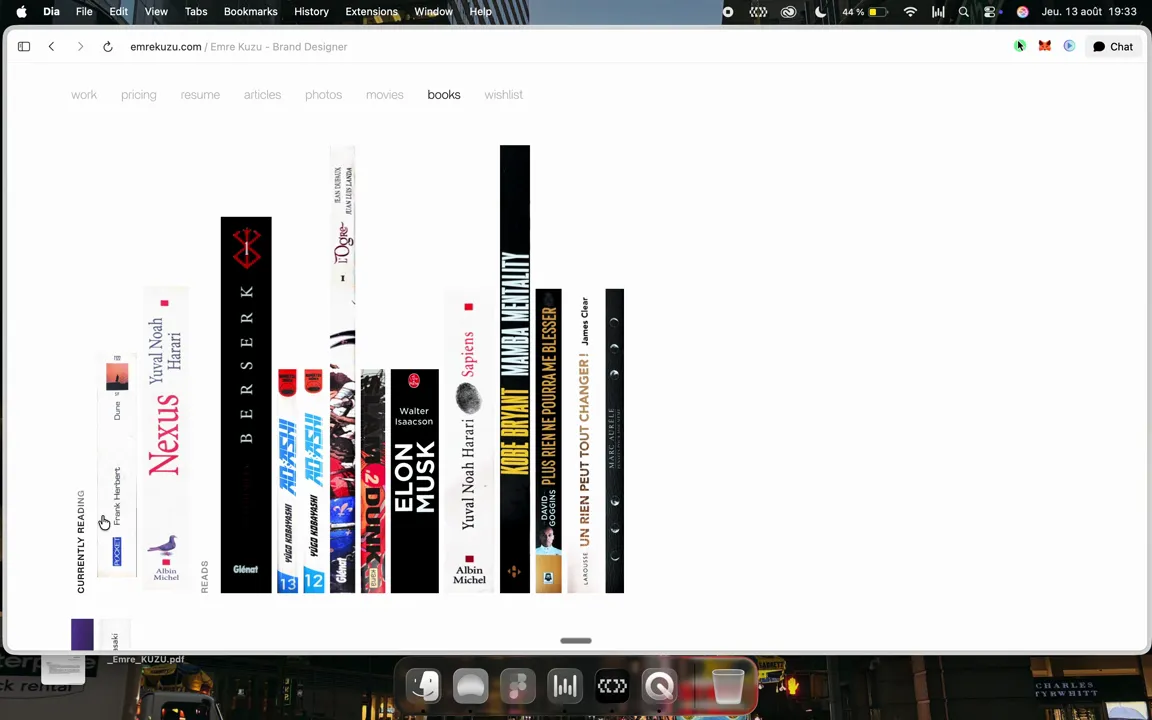Open Spotlight search in menu bar
Viewport: 1152px width, 720px height.
(x=963, y=12)
